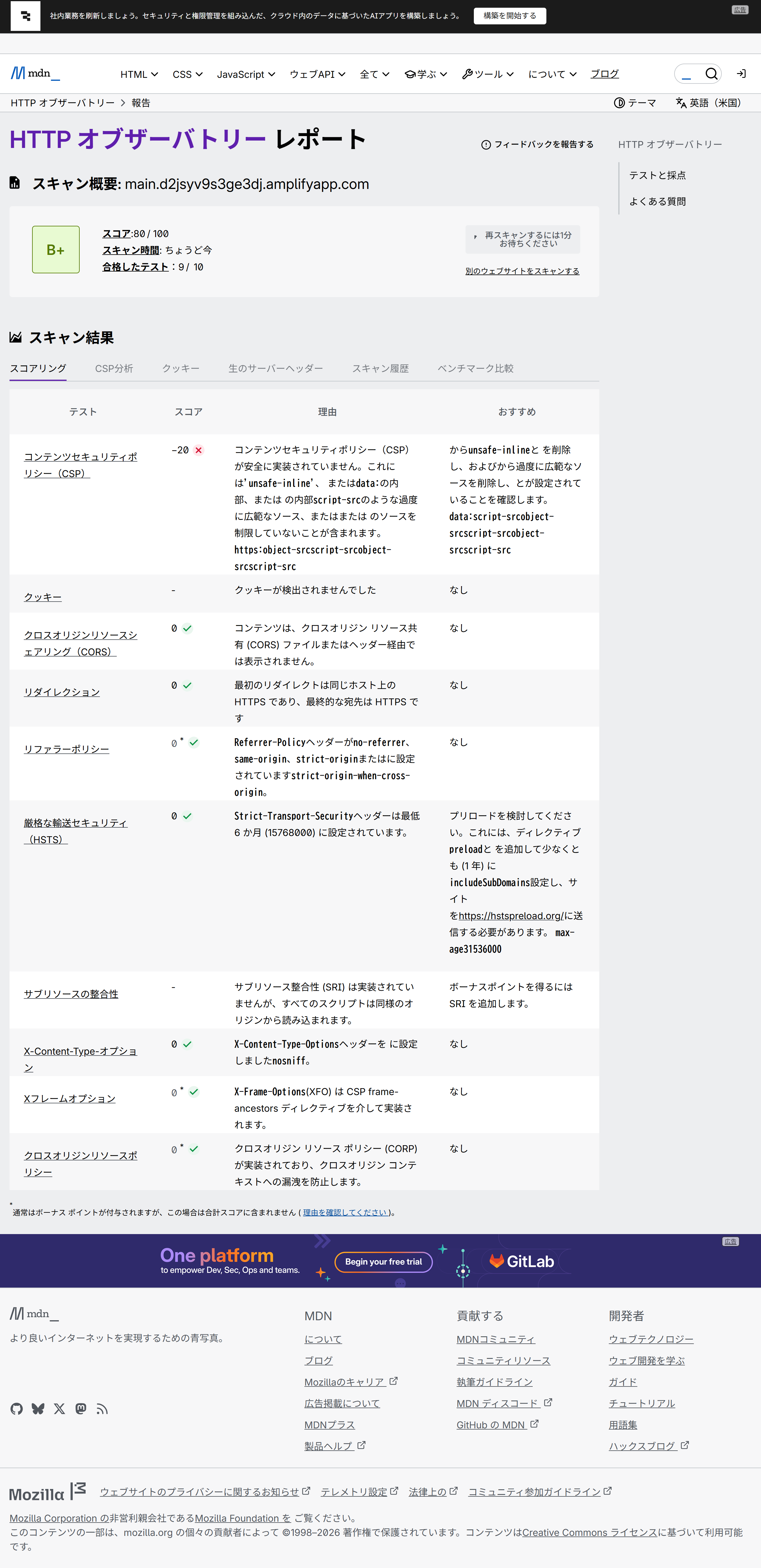Image resolution: width=761 pixels, height=1568 pixels.
Task: Toggle the テーマ theme switcher
Action: 635,103
